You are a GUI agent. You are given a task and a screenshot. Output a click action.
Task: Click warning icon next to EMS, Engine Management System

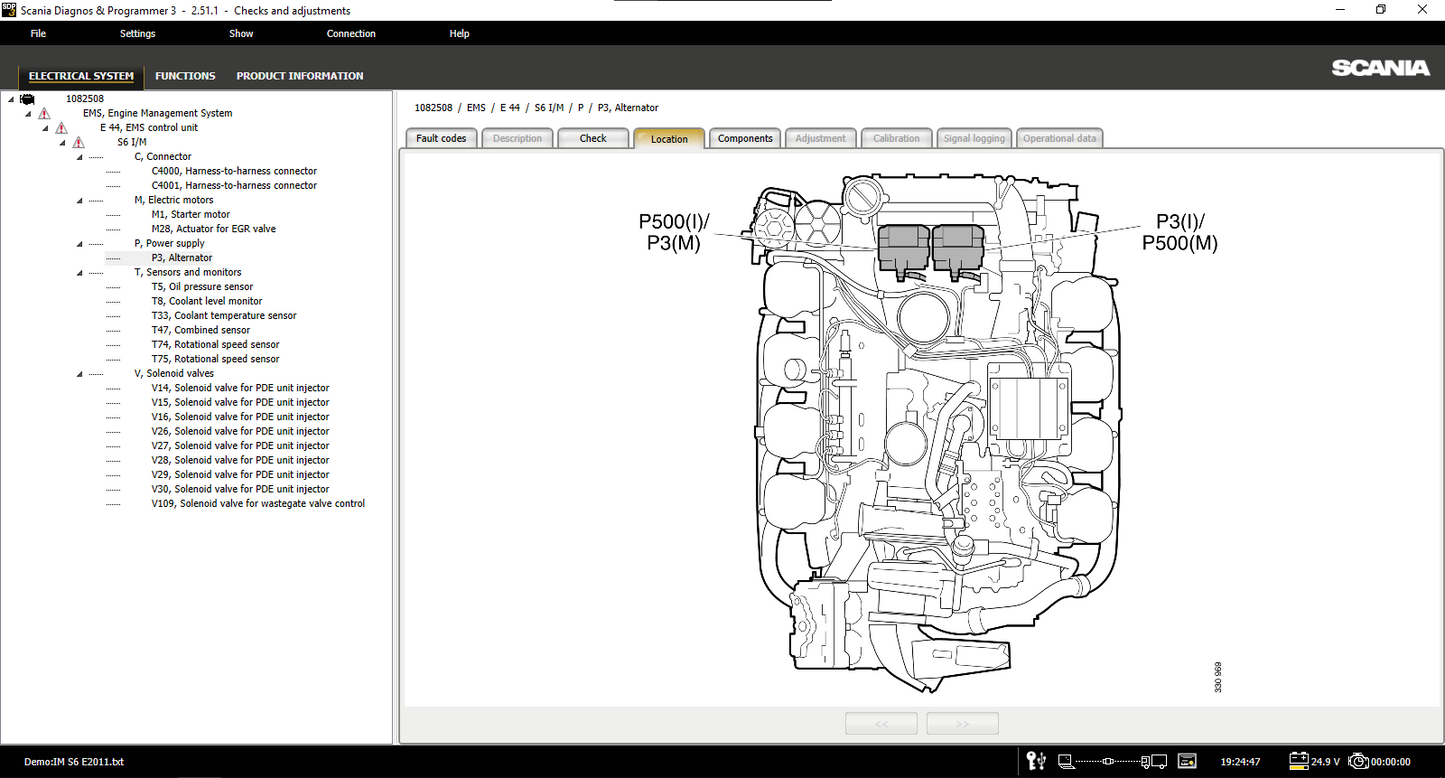[44, 114]
